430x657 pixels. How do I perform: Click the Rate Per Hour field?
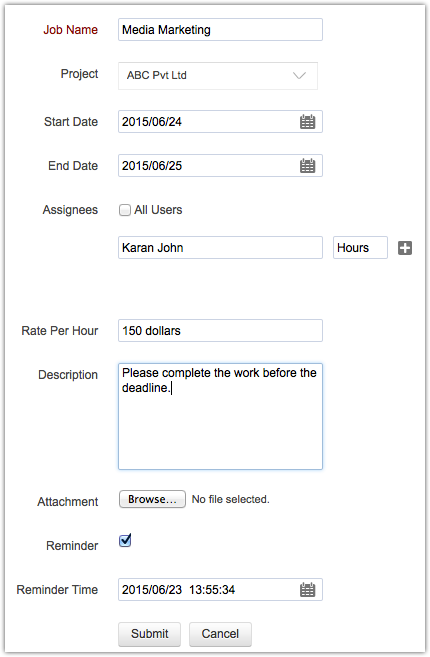point(220,331)
